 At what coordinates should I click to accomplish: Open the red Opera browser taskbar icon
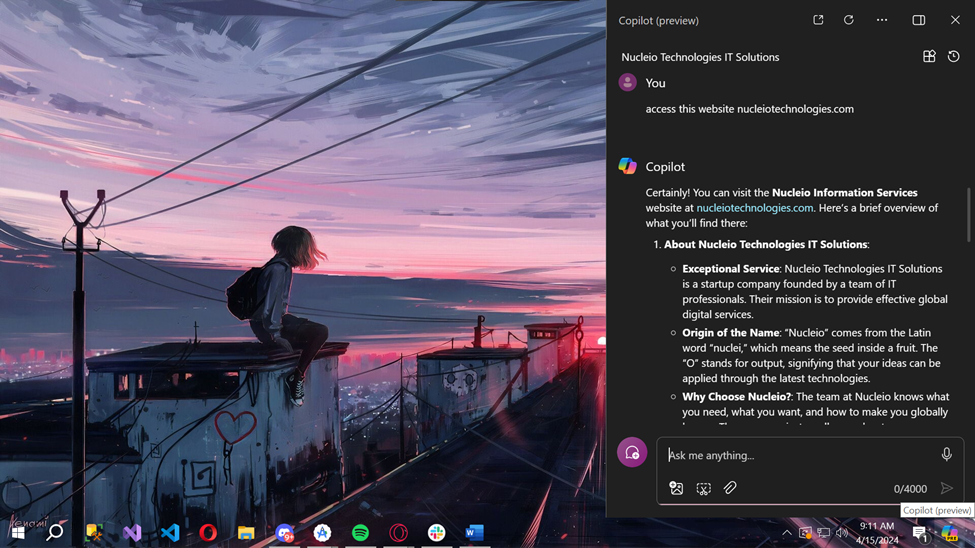[208, 532]
